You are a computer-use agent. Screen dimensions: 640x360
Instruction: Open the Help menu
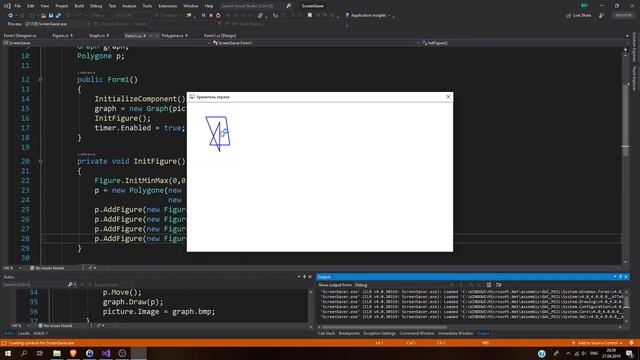click(x=209, y=6)
